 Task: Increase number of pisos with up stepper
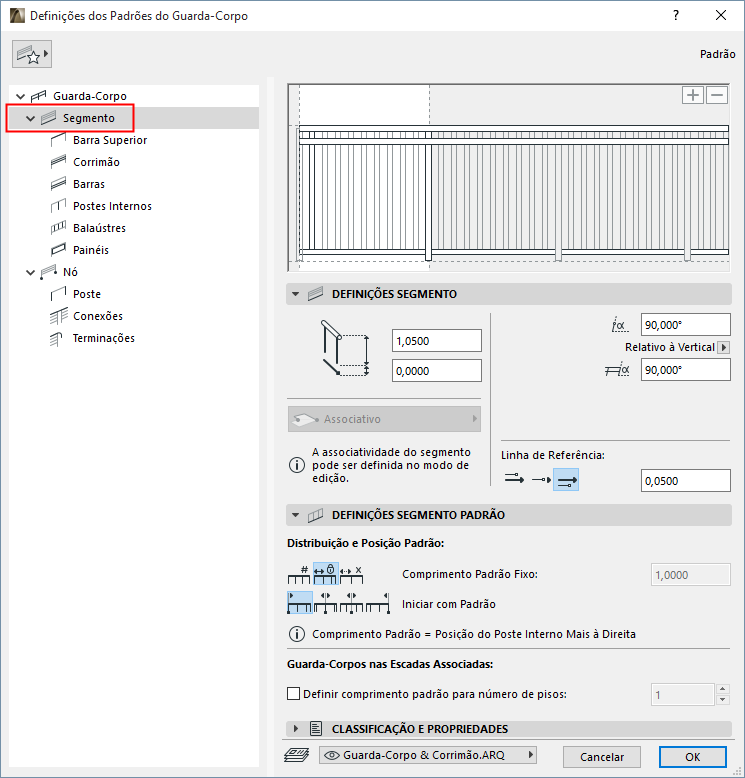click(x=722, y=689)
